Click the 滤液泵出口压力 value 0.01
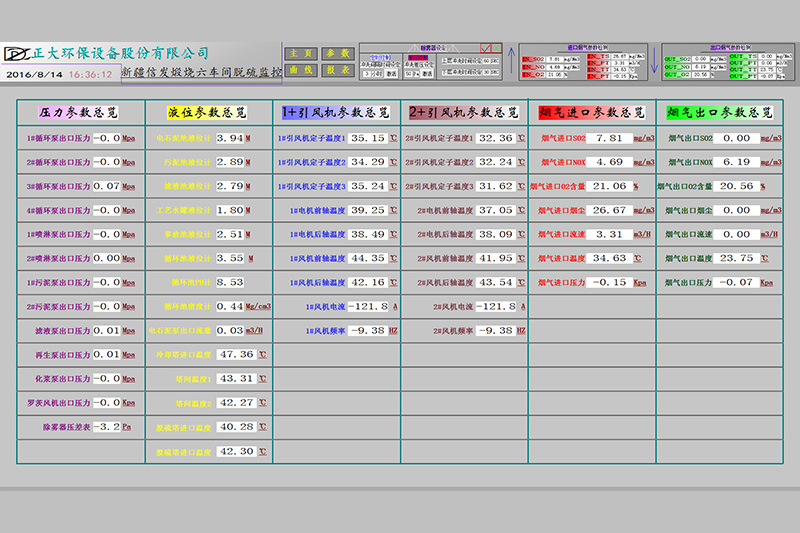The image size is (800, 533). (x=107, y=331)
